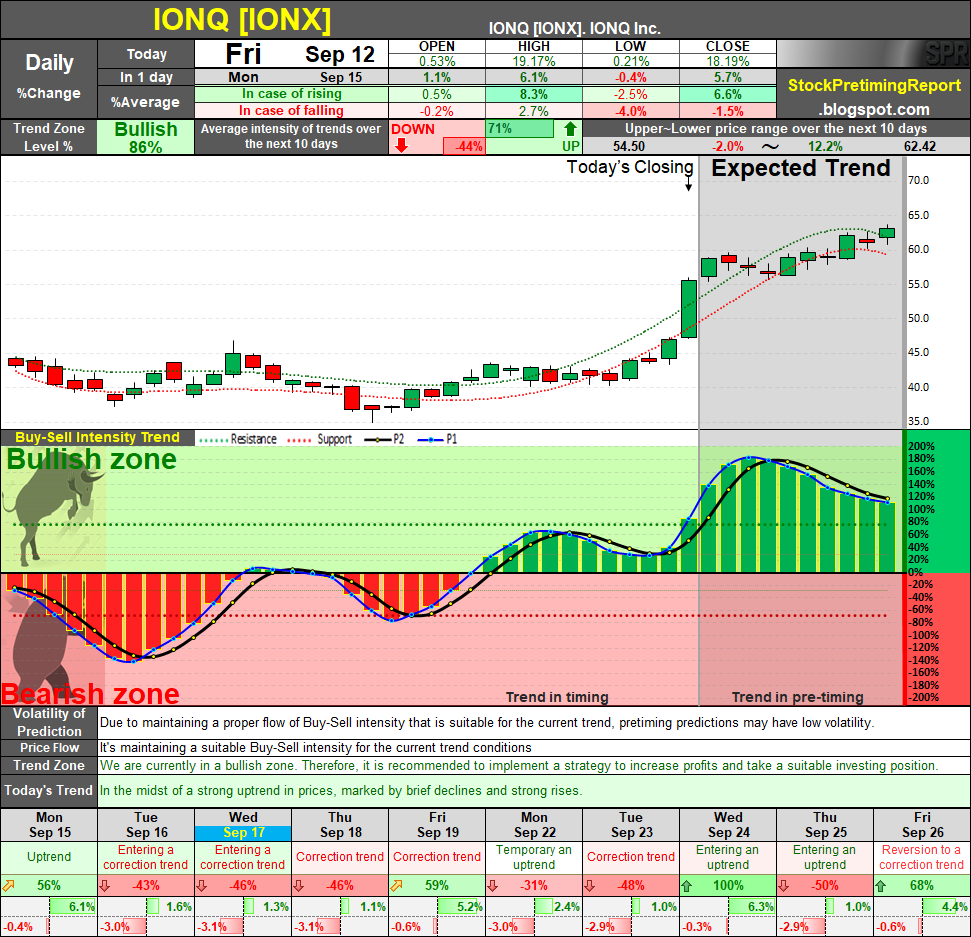Select the Mon Sep 22 forecast column header
Image resolution: width=971 pixels, height=937 pixels.
coord(534,825)
